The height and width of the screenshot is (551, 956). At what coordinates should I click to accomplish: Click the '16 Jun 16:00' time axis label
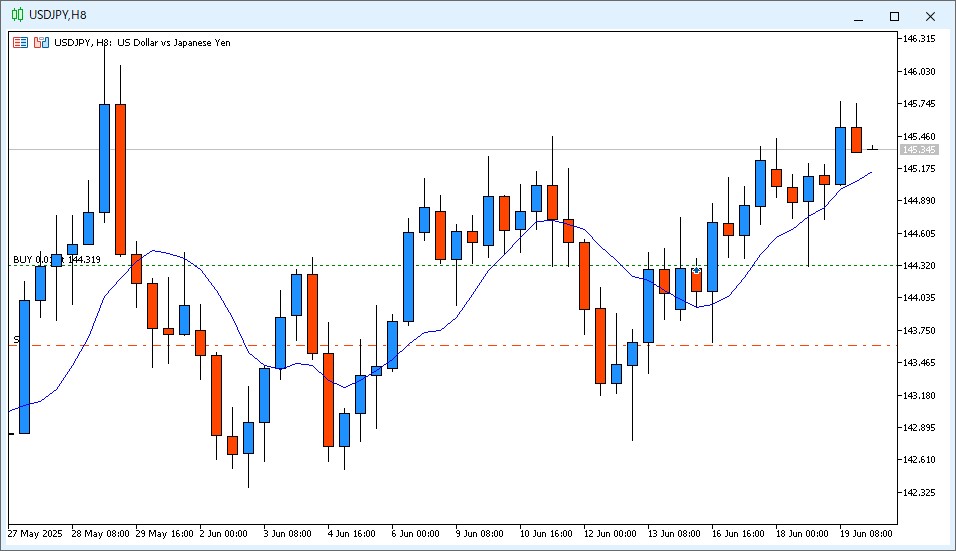click(738, 534)
